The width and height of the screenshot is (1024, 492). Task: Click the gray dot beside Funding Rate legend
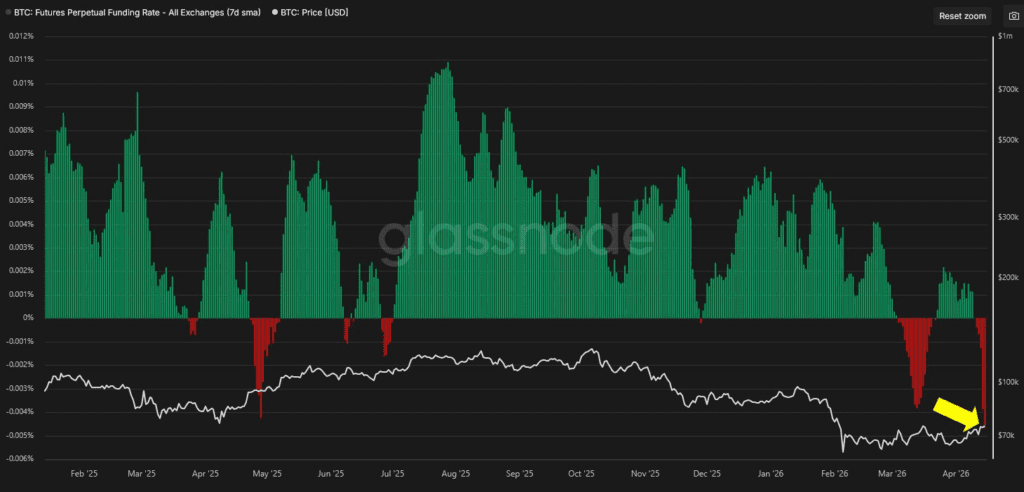tap(8, 11)
